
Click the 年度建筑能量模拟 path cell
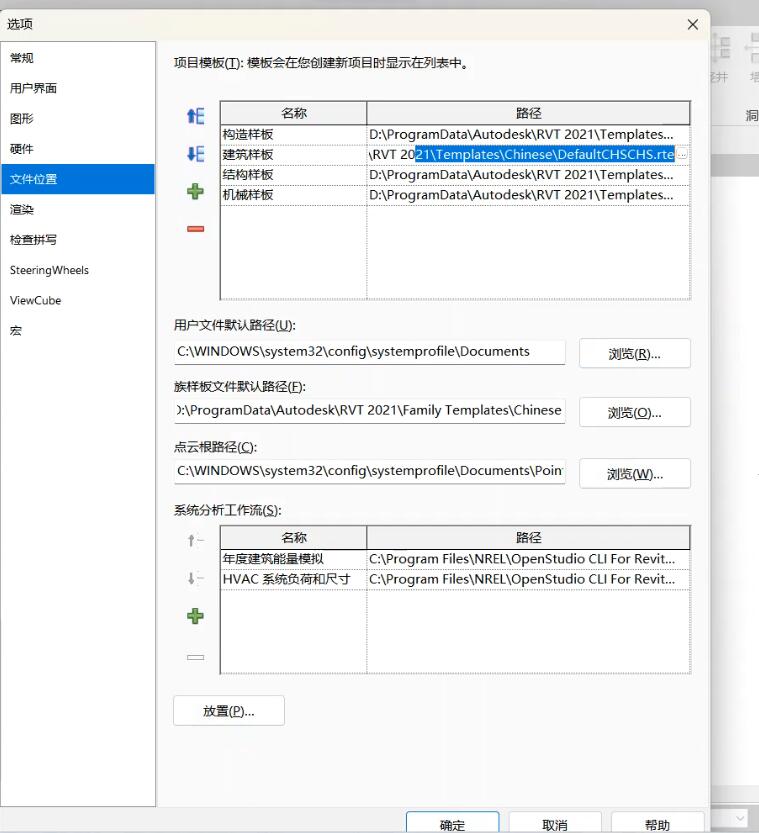528,559
